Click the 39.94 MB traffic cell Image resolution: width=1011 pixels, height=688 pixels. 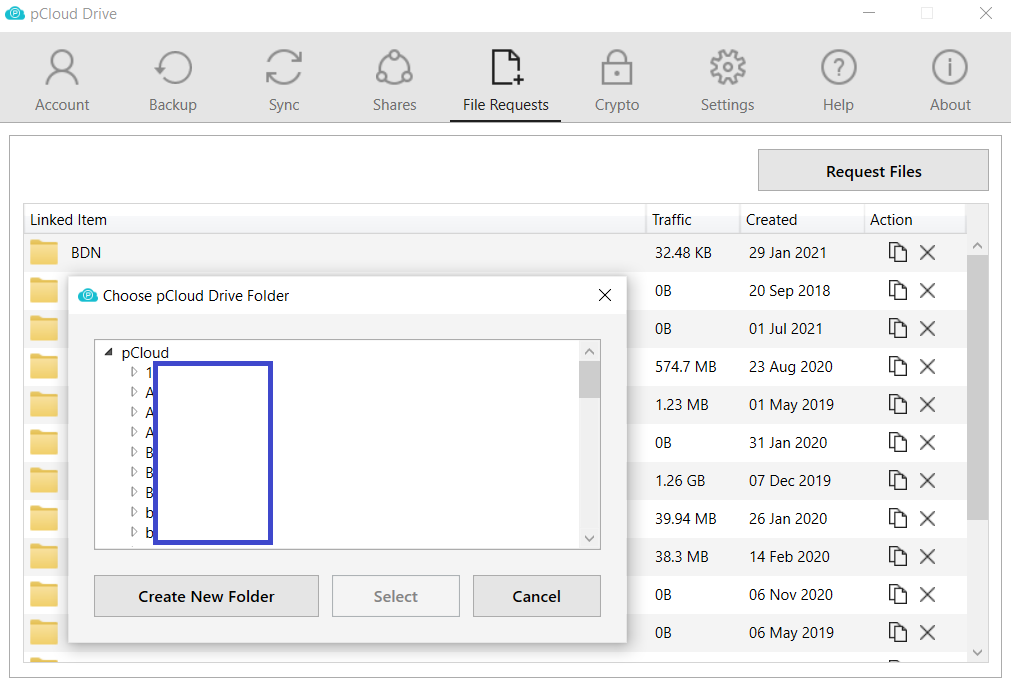click(685, 518)
